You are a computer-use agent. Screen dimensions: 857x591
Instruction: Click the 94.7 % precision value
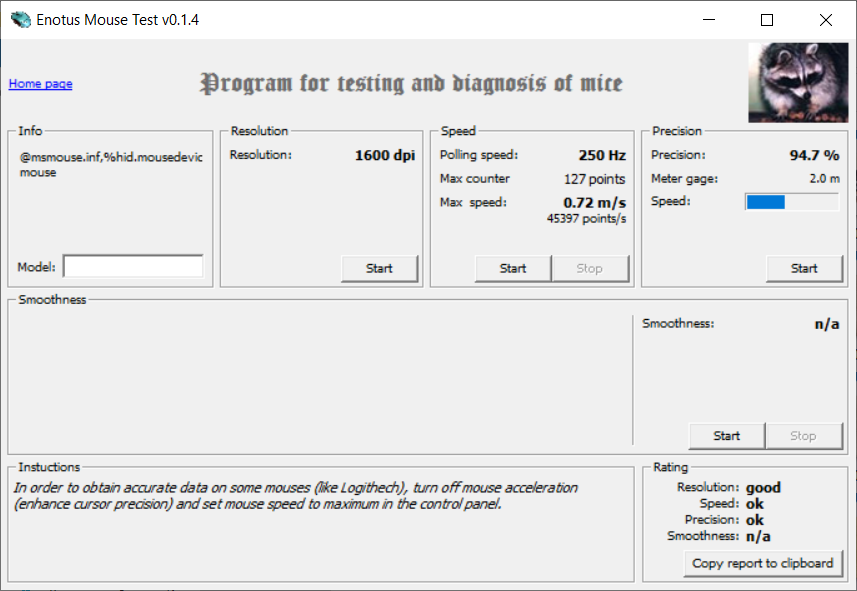coord(814,155)
